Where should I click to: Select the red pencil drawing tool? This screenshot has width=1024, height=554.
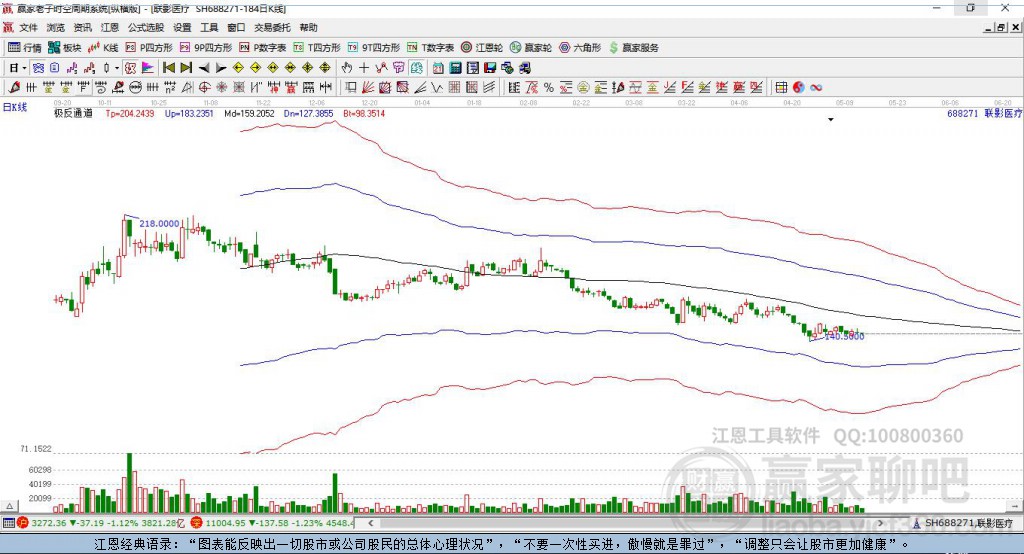[x=14, y=87]
